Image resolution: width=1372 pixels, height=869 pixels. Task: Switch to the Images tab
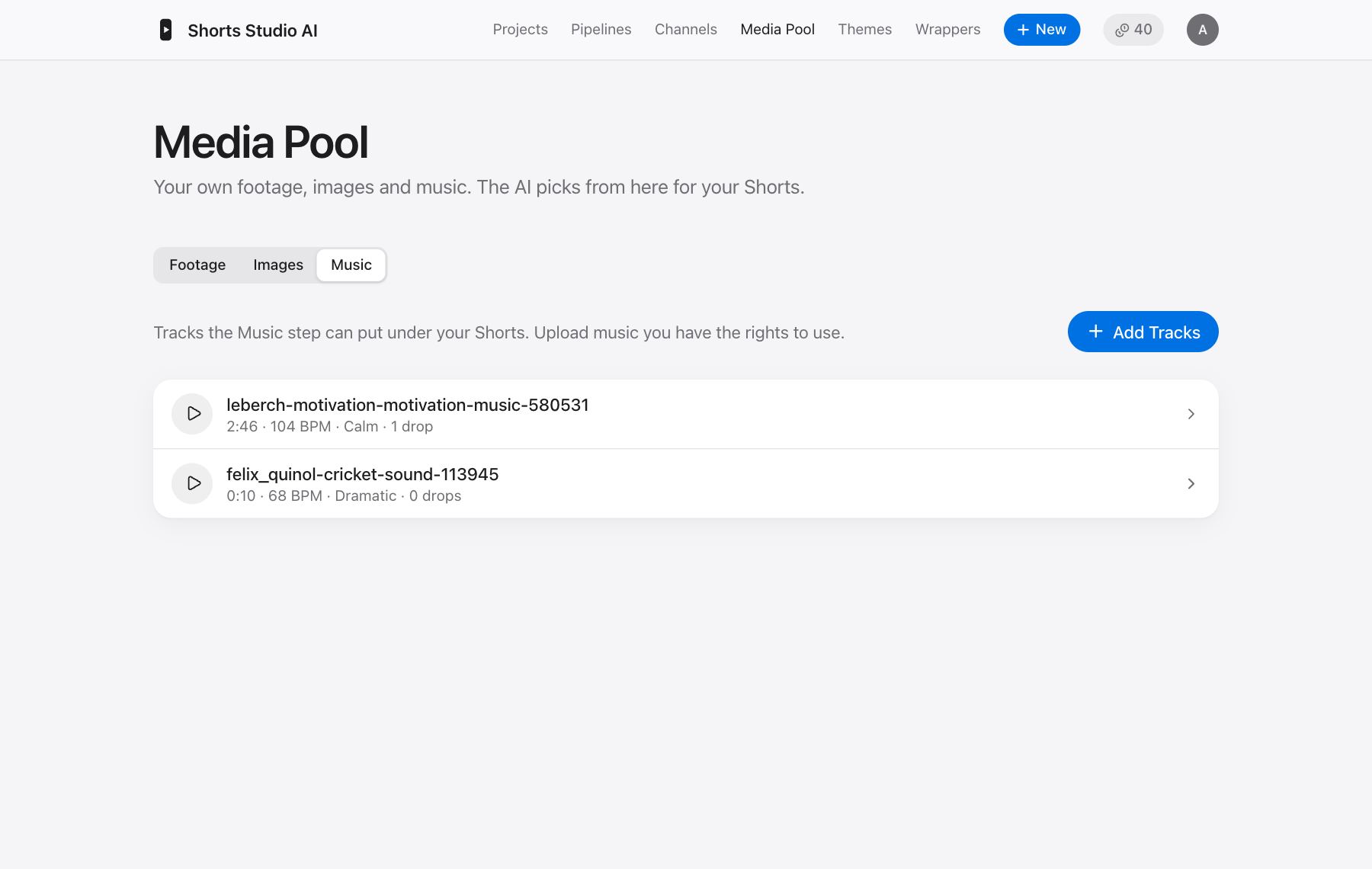pos(278,265)
